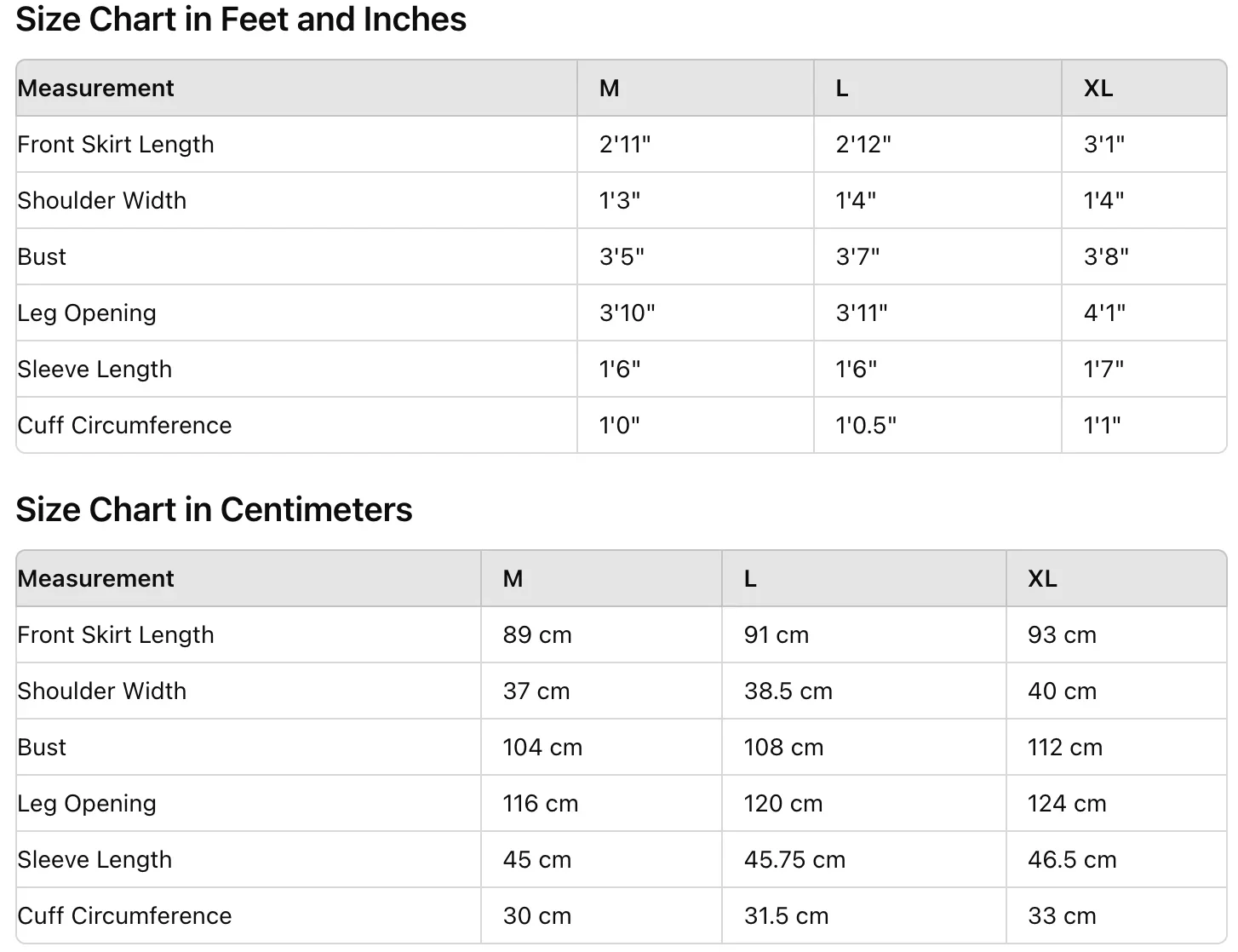The width and height of the screenshot is (1238, 952).
Task: Click the 45.75 cm Sleeve Length cell
Action: [x=794, y=859]
